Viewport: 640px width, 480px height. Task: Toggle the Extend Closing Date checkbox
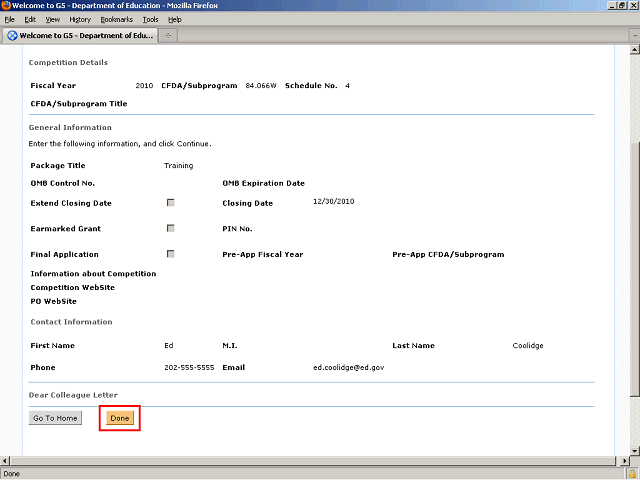tap(171, 202)
